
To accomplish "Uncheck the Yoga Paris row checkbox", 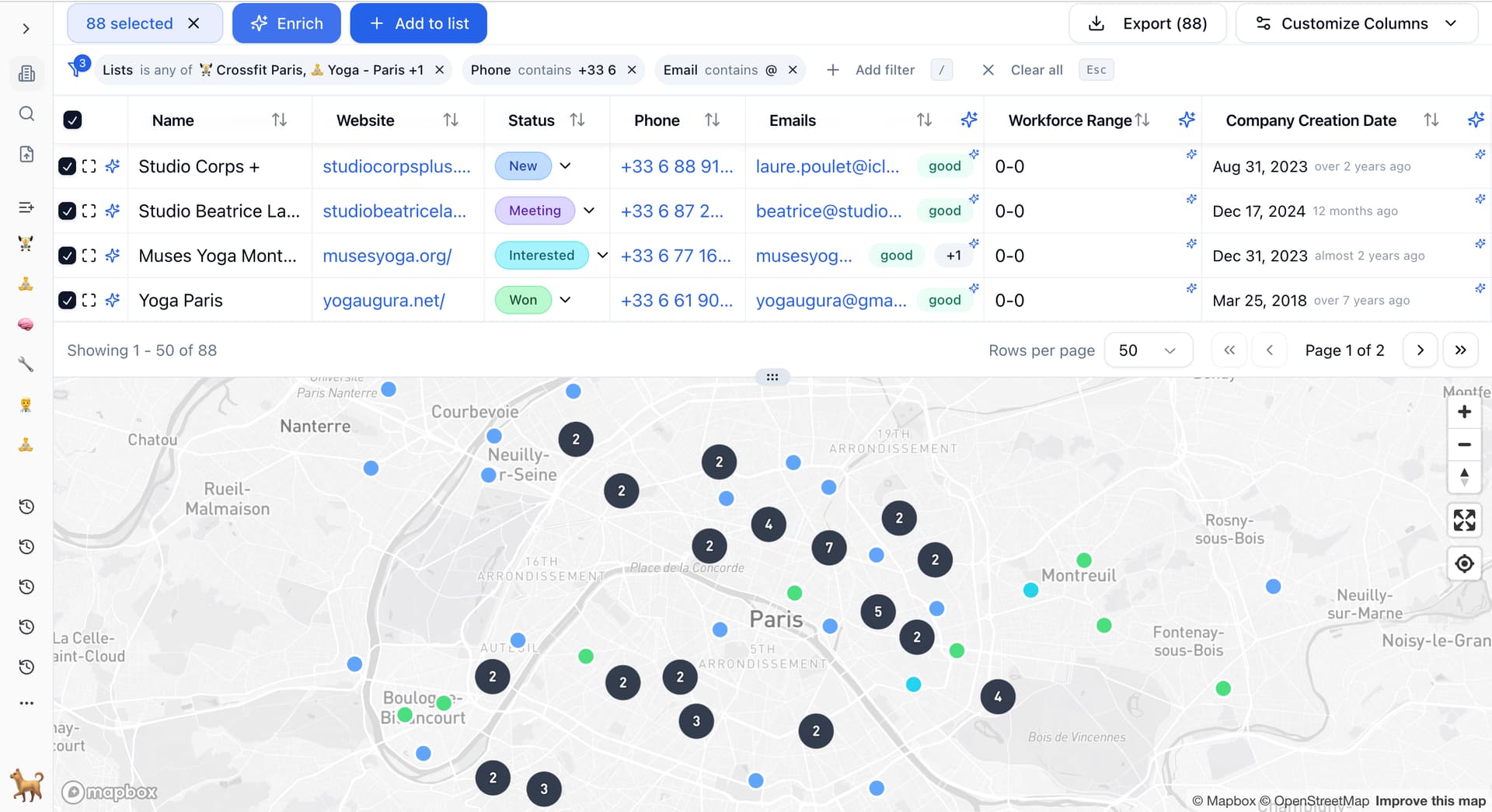I will (68, 300).
